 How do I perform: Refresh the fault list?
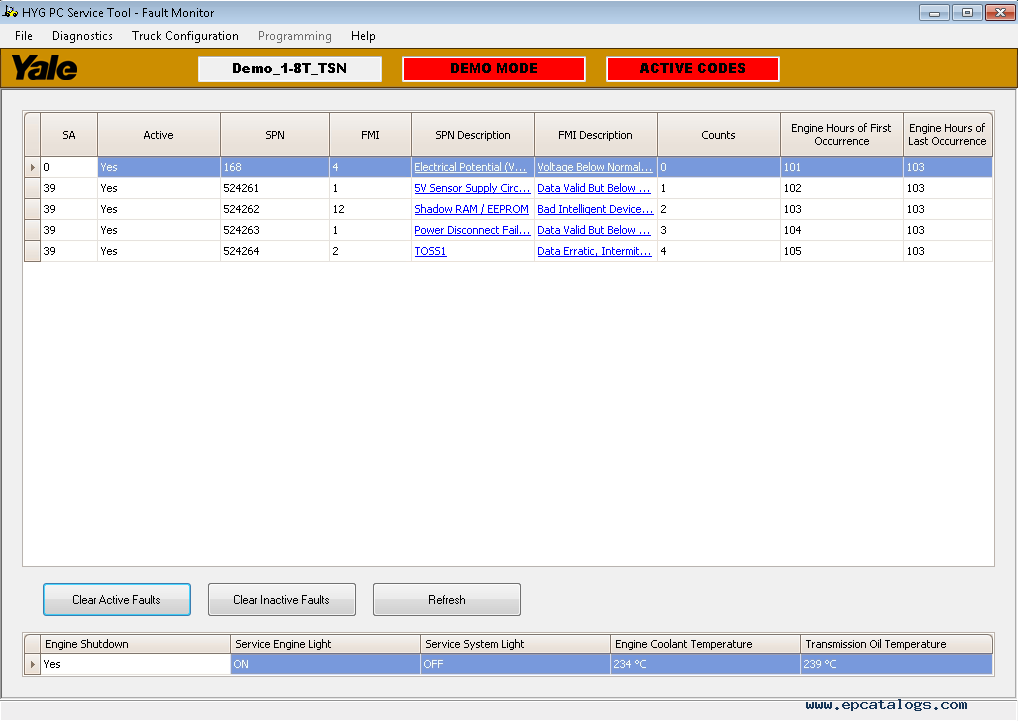446,600
